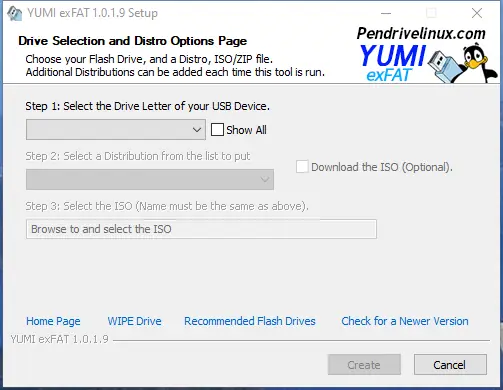Click the YUMI exFAT logo text
This screenshot has height=390, width=503.
(392, 63)
